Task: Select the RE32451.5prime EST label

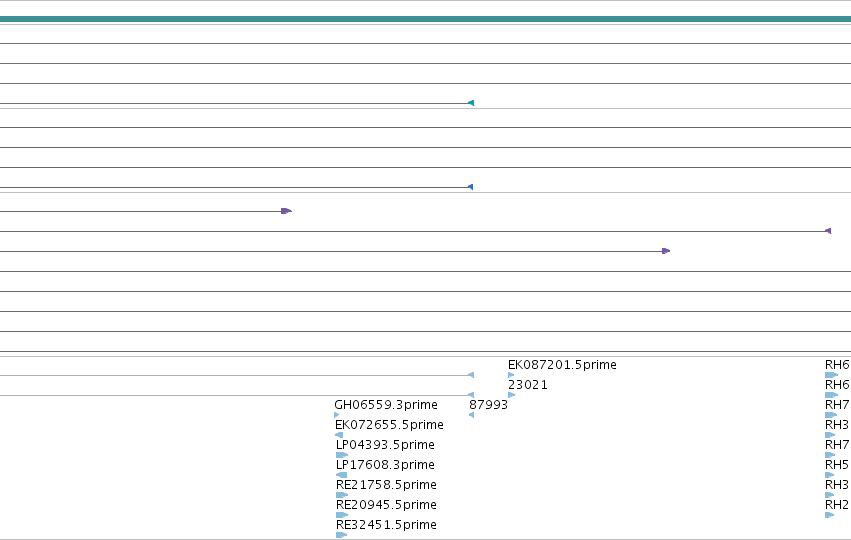Action: [386, 525]
